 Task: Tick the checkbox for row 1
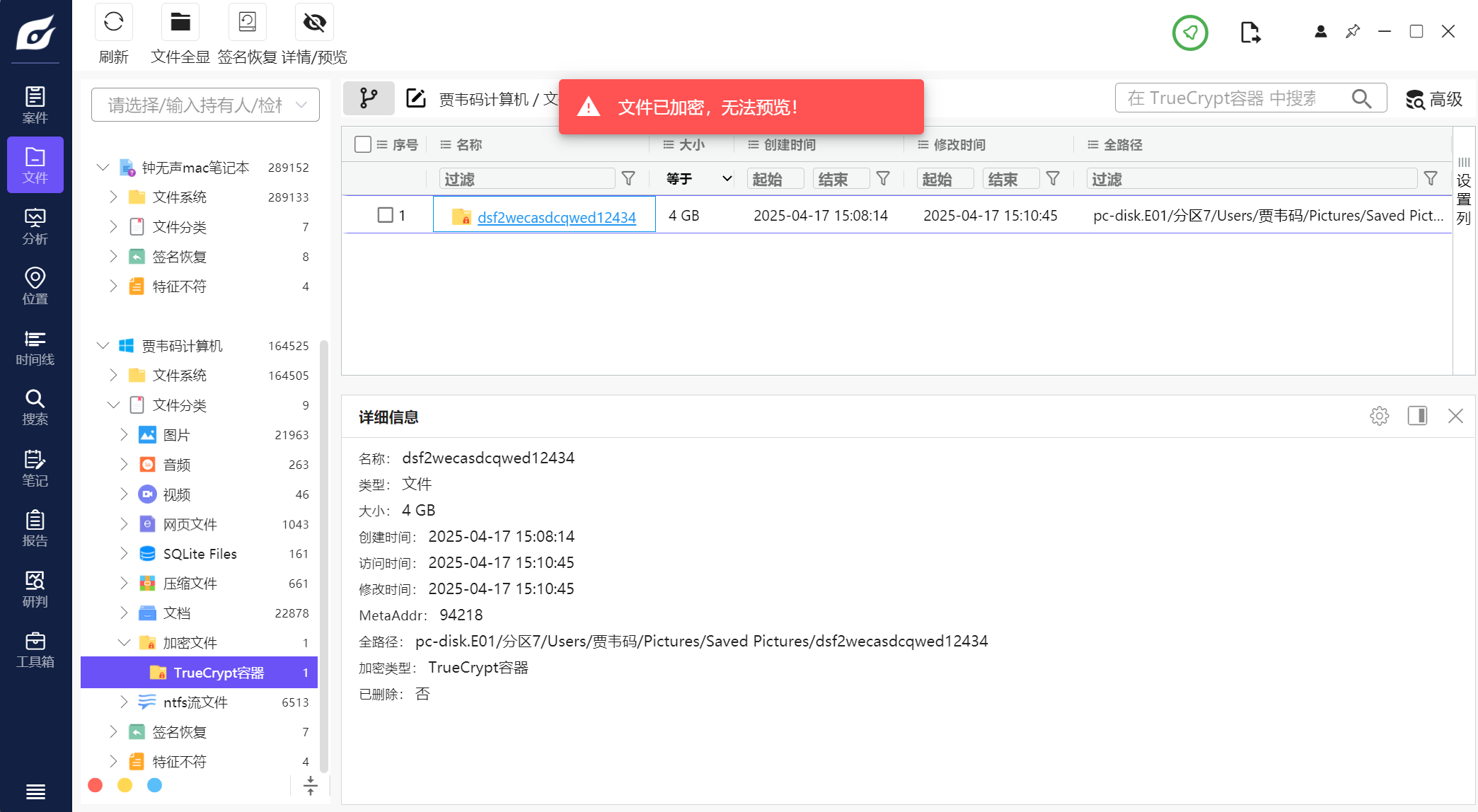pos(385,215)
